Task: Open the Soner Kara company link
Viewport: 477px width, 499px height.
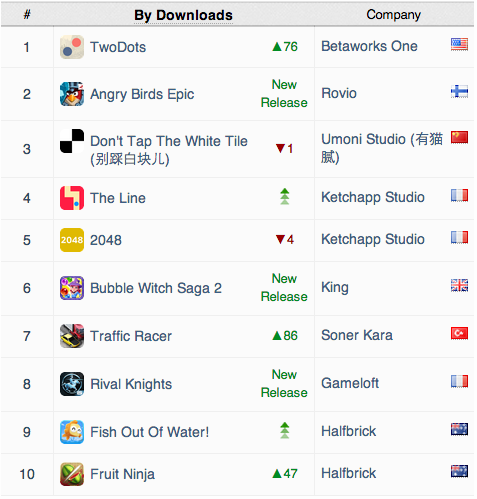Action: [x=357, y=335]
